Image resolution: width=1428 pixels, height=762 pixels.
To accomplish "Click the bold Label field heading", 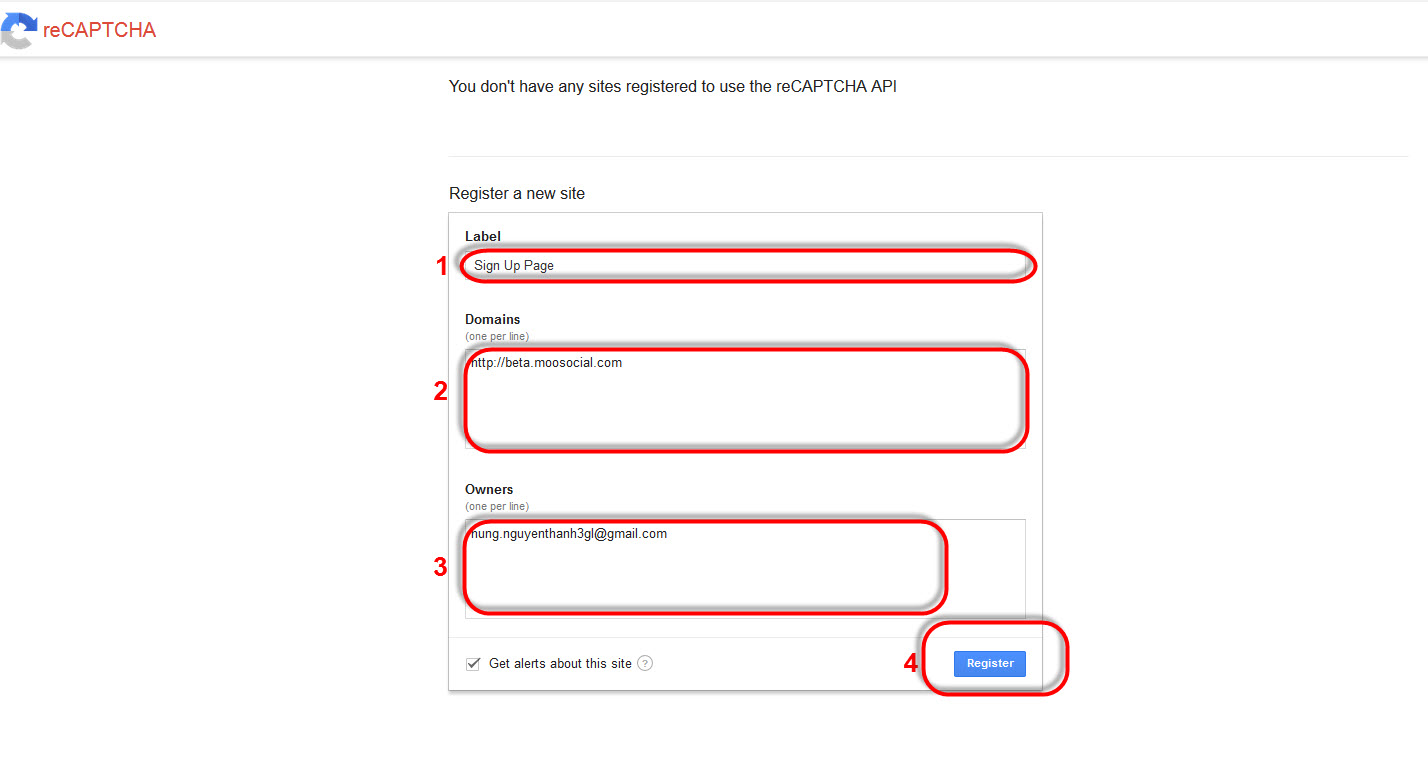I will 483,236.
